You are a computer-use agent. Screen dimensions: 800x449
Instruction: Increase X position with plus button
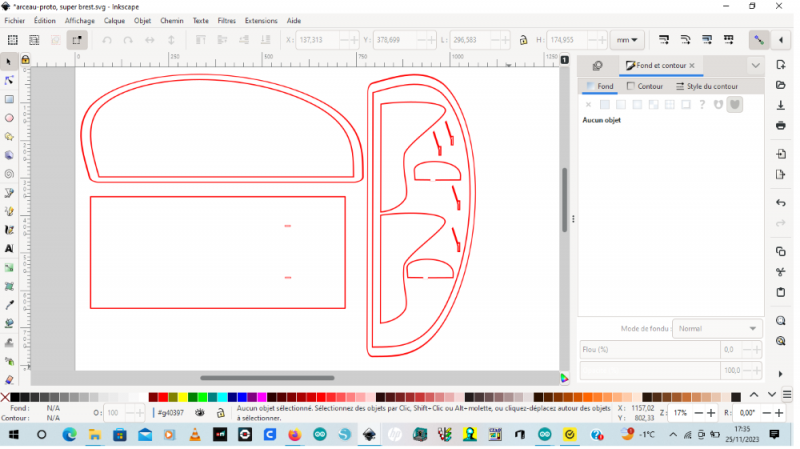[x=354, y=40]
